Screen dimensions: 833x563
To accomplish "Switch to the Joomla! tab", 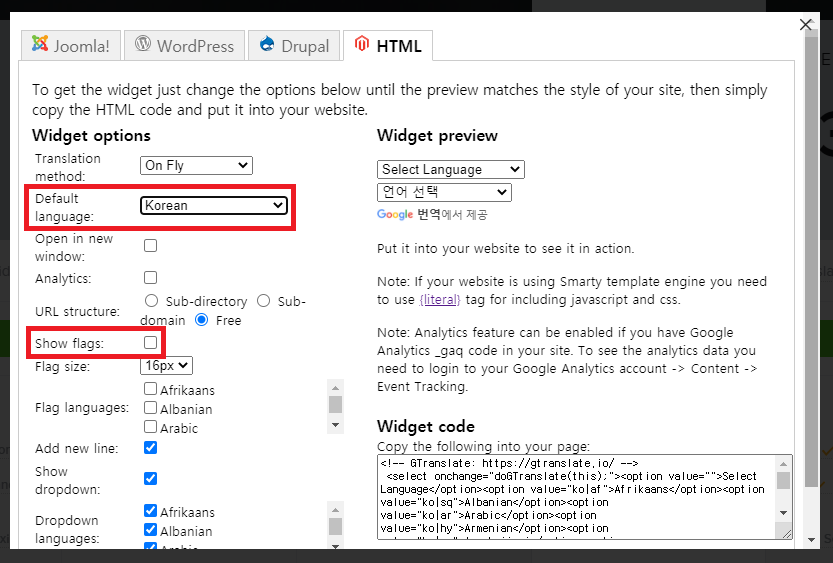I will tap(71, 46).
